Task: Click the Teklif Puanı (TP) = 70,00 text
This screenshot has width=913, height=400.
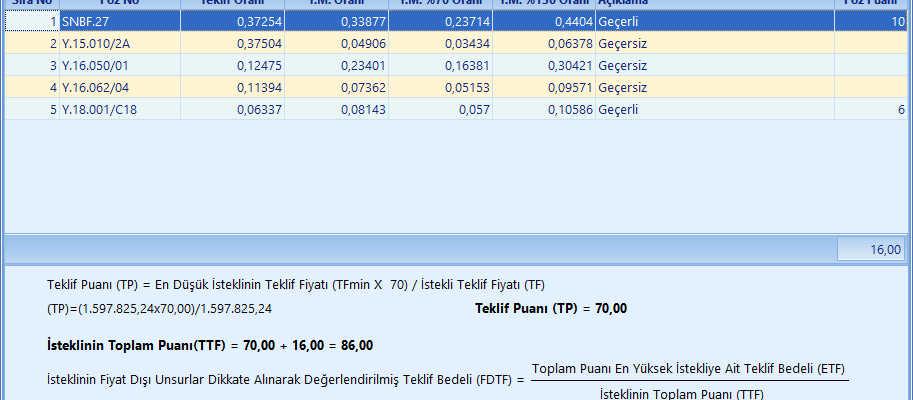Action: tap(550, 308)
